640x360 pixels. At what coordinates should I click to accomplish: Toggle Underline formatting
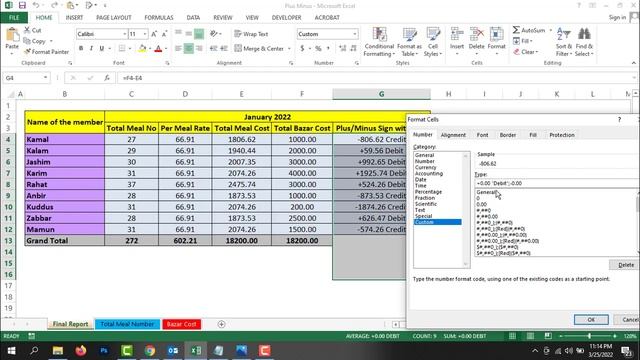pos(102,48)
